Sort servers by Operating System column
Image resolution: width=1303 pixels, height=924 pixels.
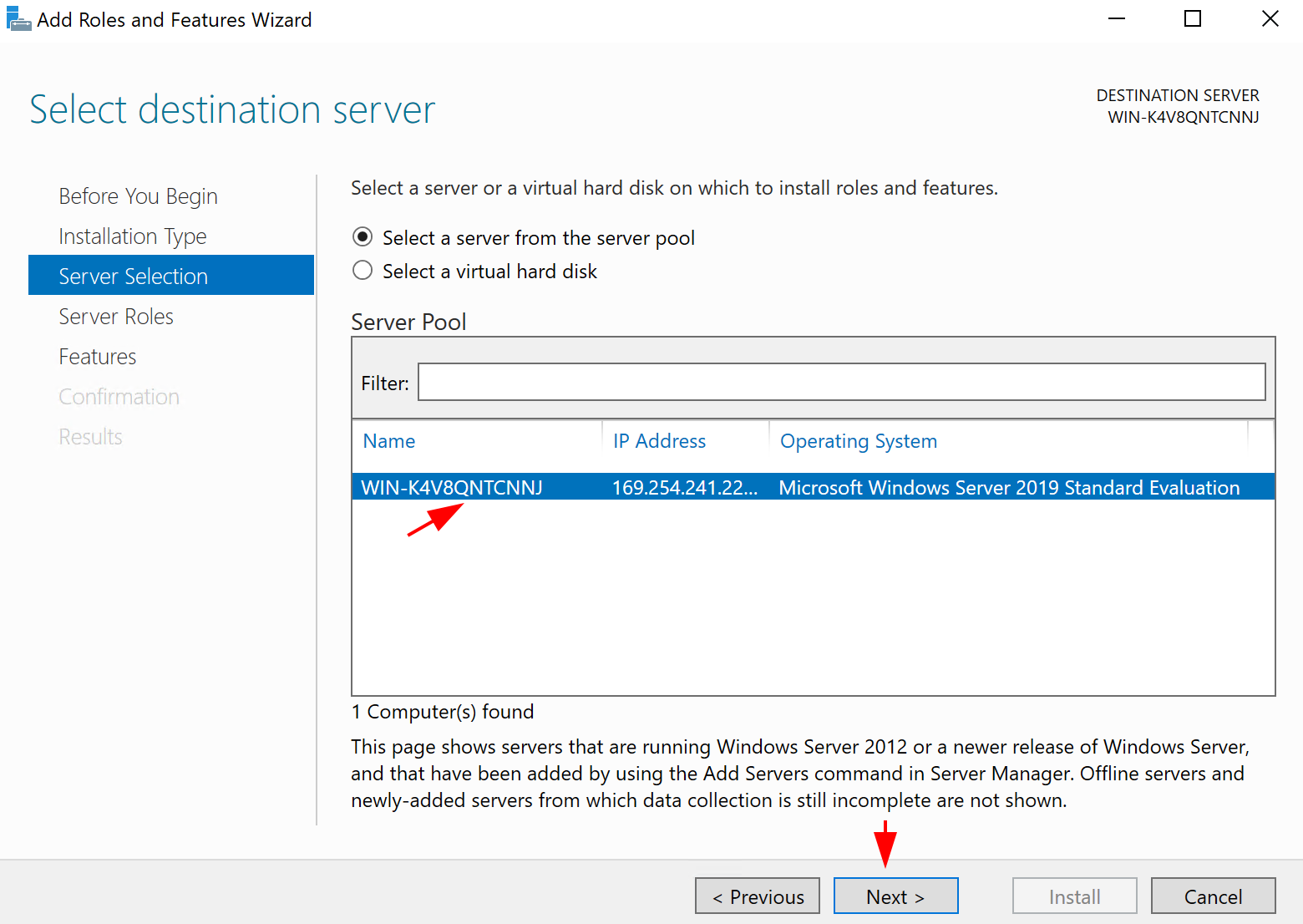point(858,440)
